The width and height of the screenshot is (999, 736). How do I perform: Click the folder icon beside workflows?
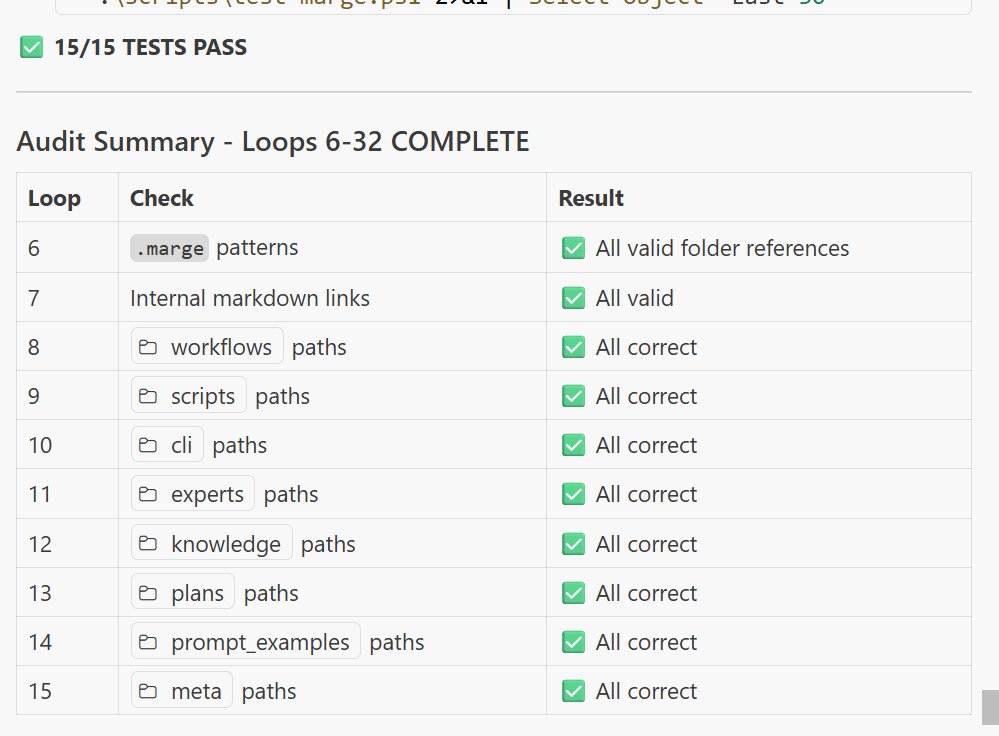(148, 347)
